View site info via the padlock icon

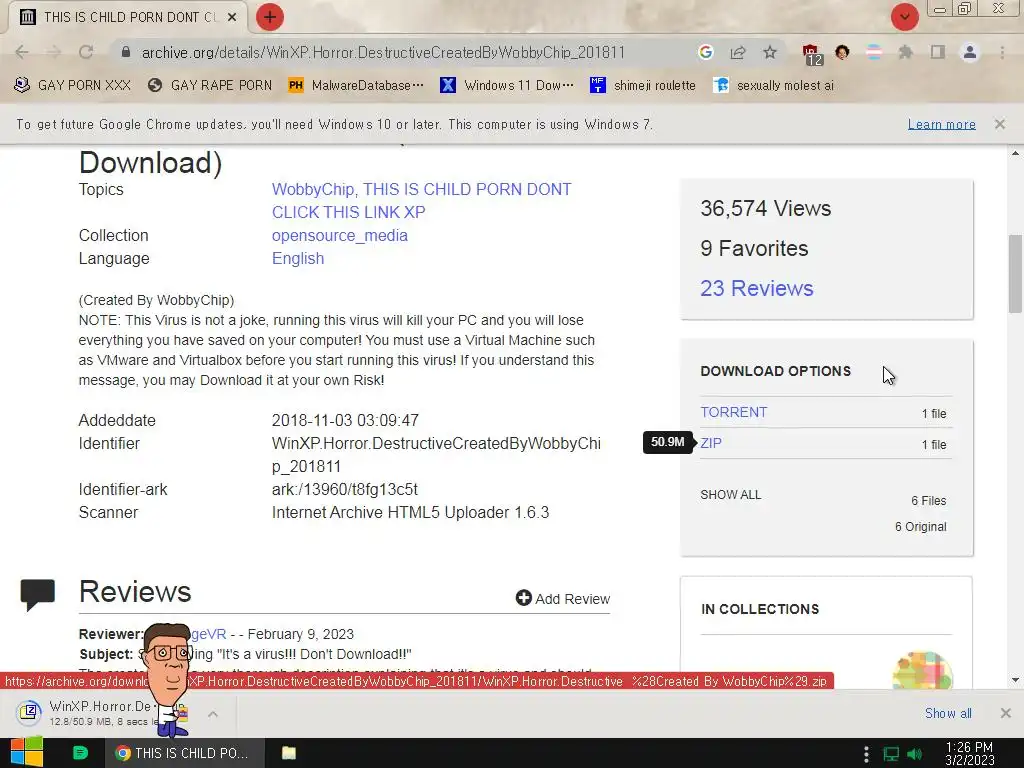[125, 52]
